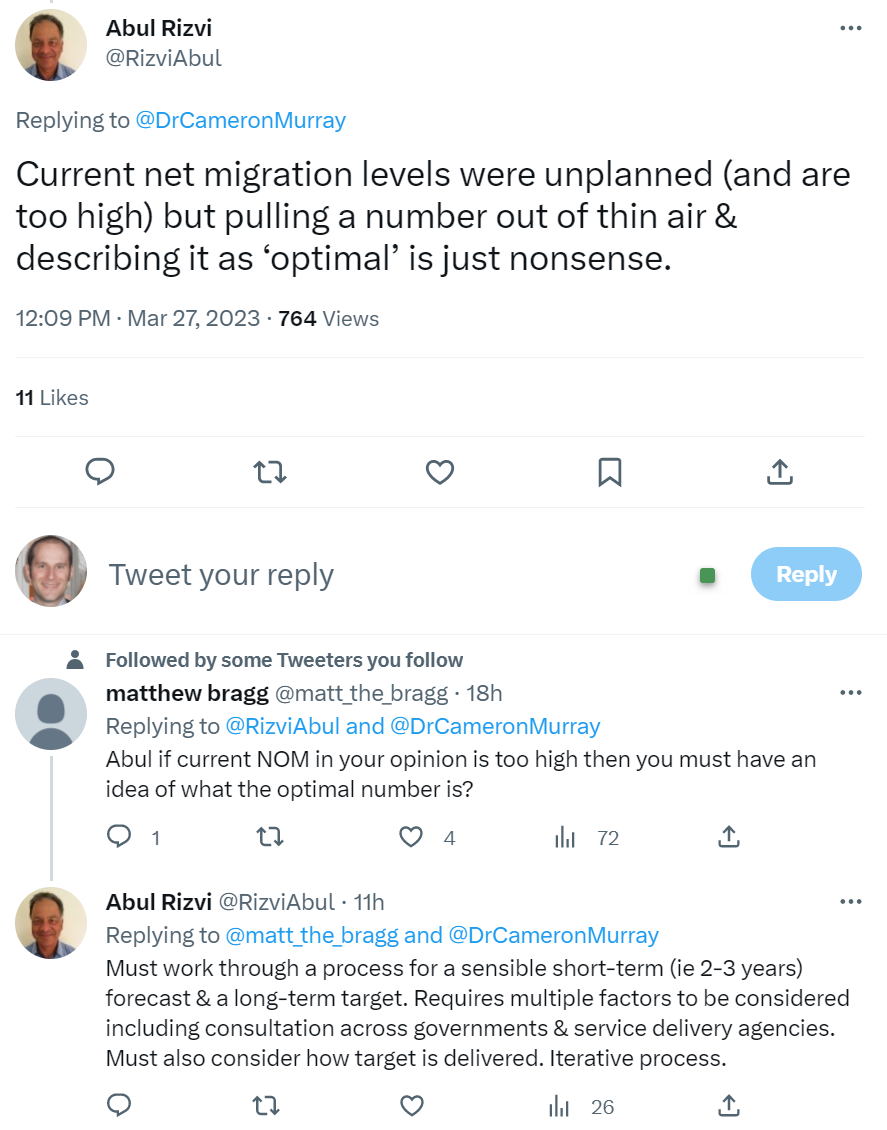Open more options on Abul Rizvi's 11h reply
887x1130 pixels.
tap(850, 902)
